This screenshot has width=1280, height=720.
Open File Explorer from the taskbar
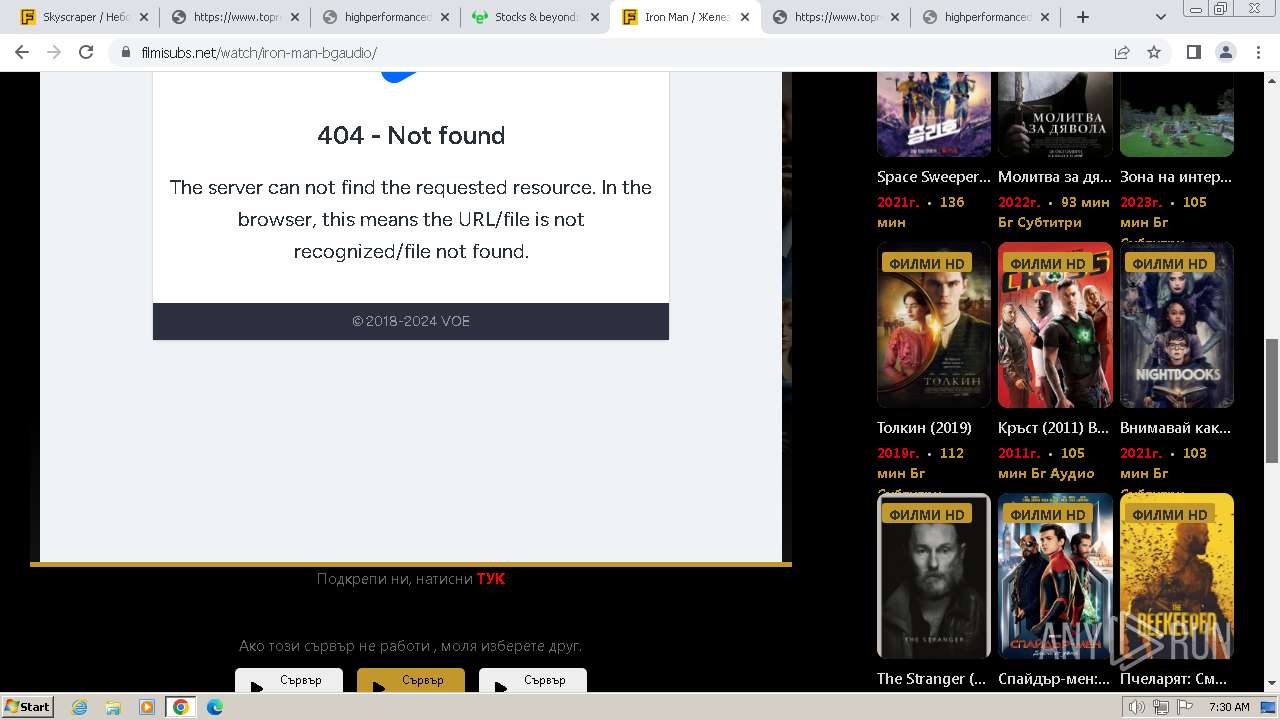point(113,707)
